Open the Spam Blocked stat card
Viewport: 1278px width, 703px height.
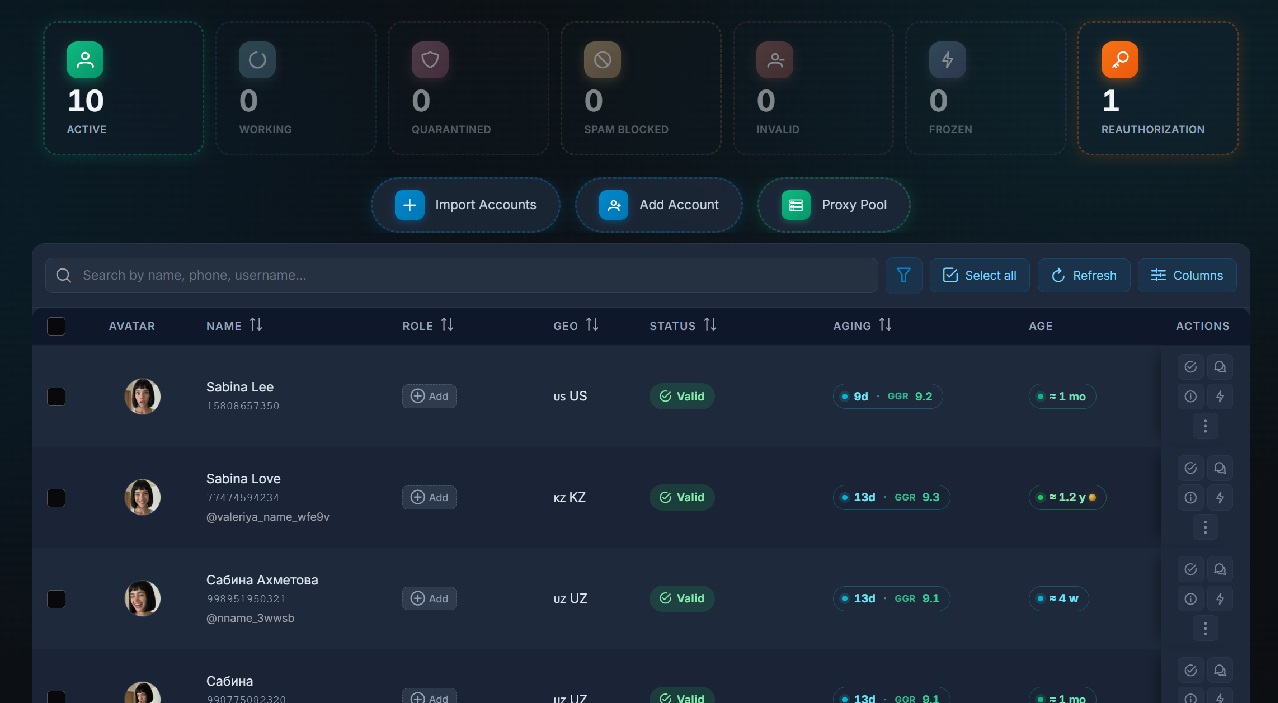tap(641, 89)
